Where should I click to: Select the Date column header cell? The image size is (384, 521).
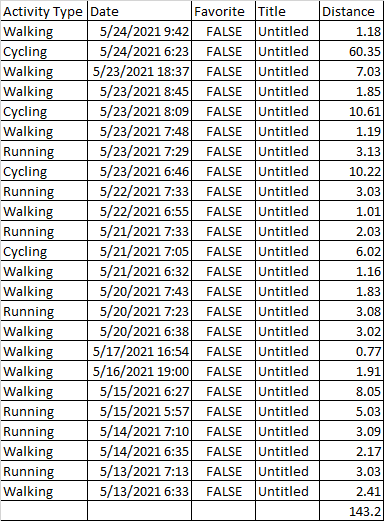point(139,11)
